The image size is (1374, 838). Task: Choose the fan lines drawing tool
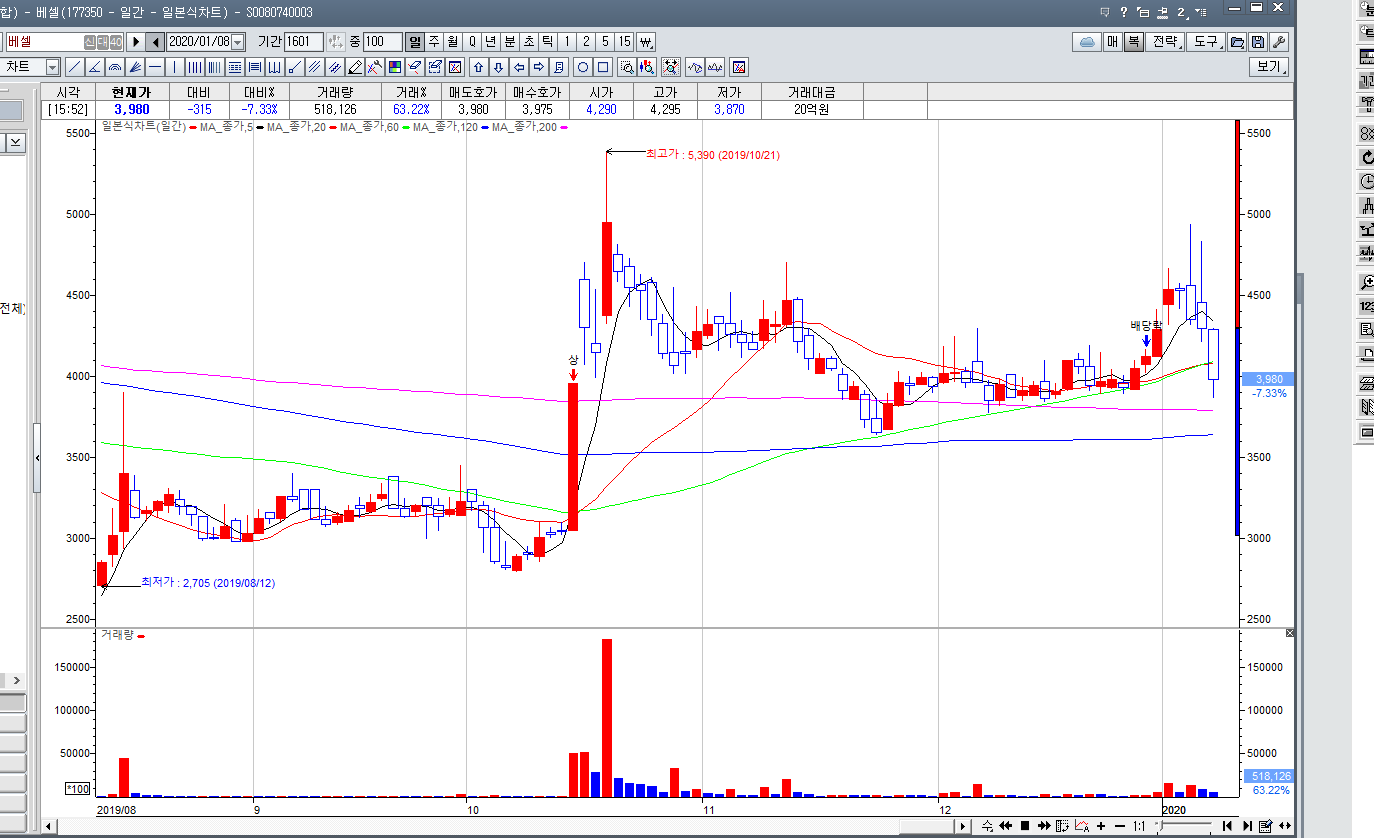click(135, 67)
